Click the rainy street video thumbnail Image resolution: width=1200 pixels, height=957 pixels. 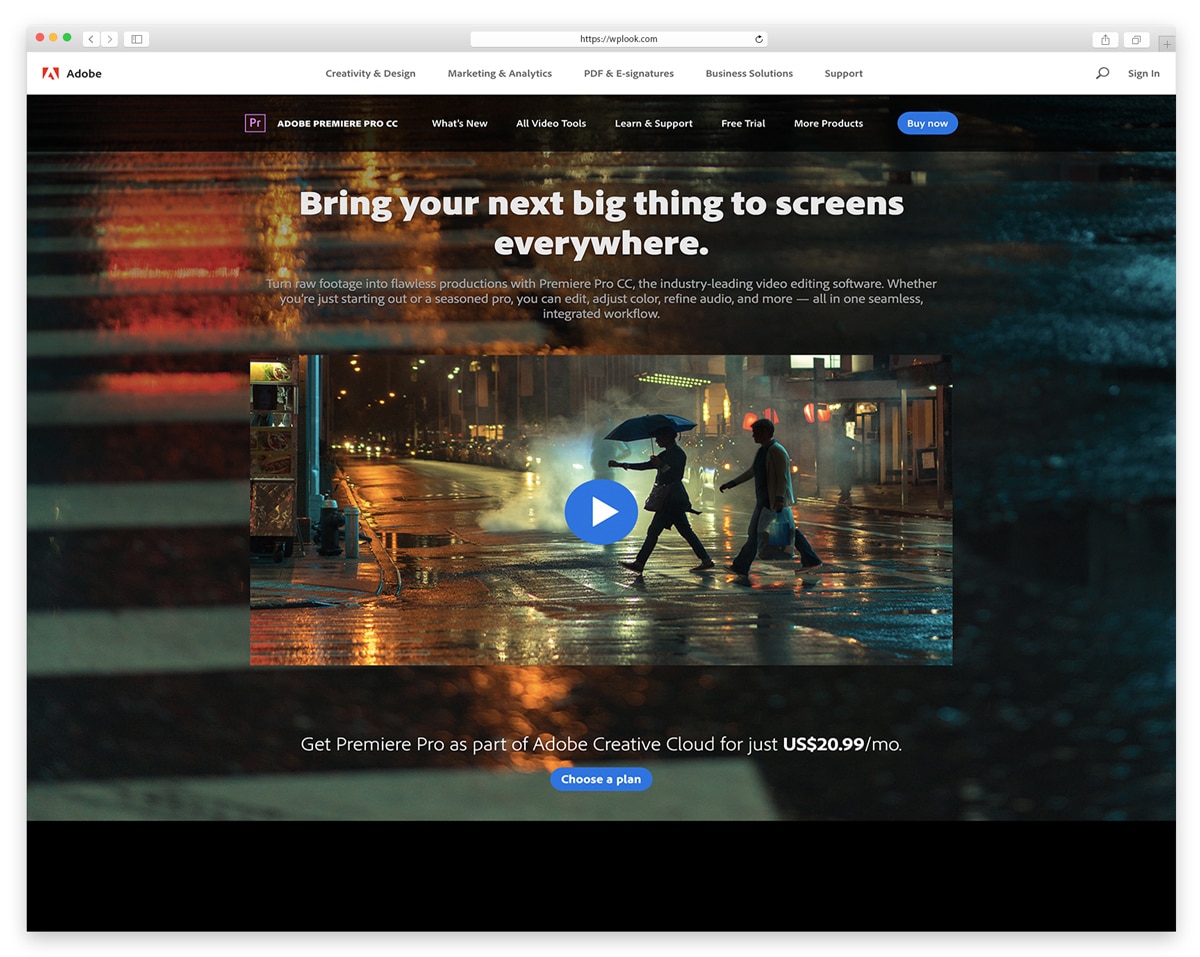point(601,510)
